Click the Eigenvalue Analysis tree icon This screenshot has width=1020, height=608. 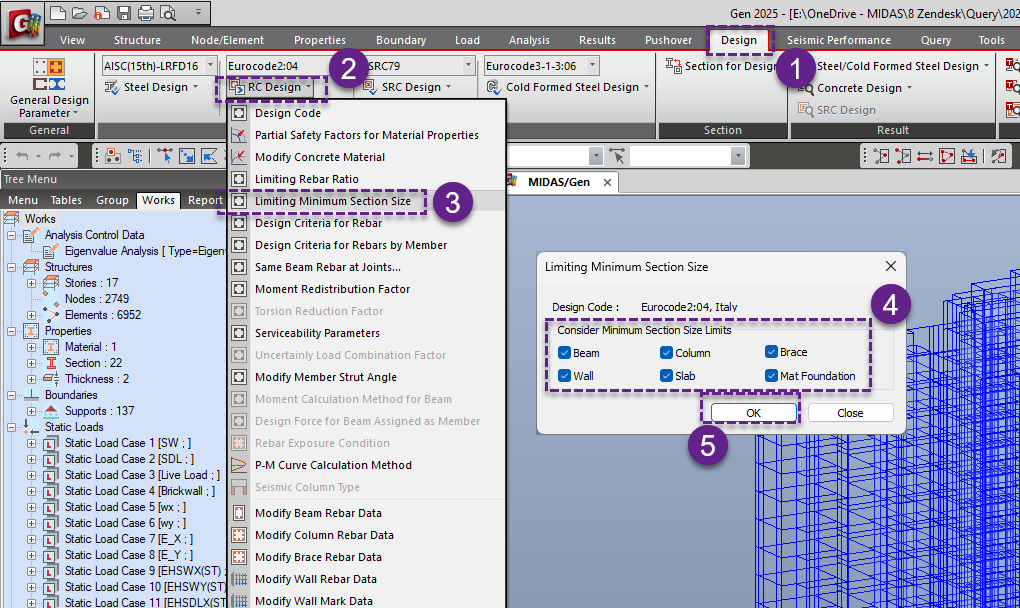(x=51, y=251)
